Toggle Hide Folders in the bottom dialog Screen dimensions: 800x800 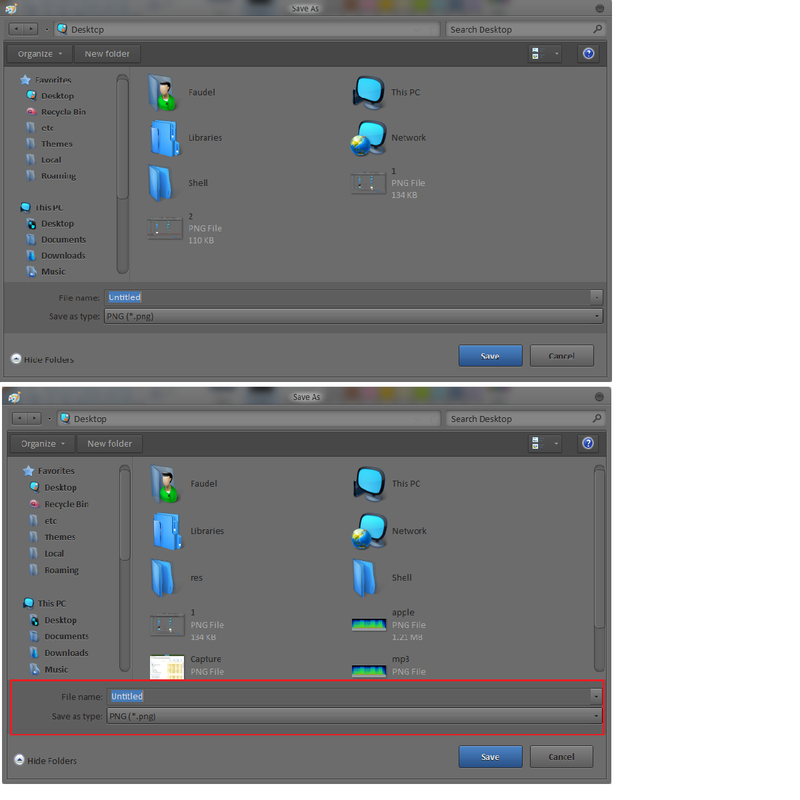tap(45, 760)
